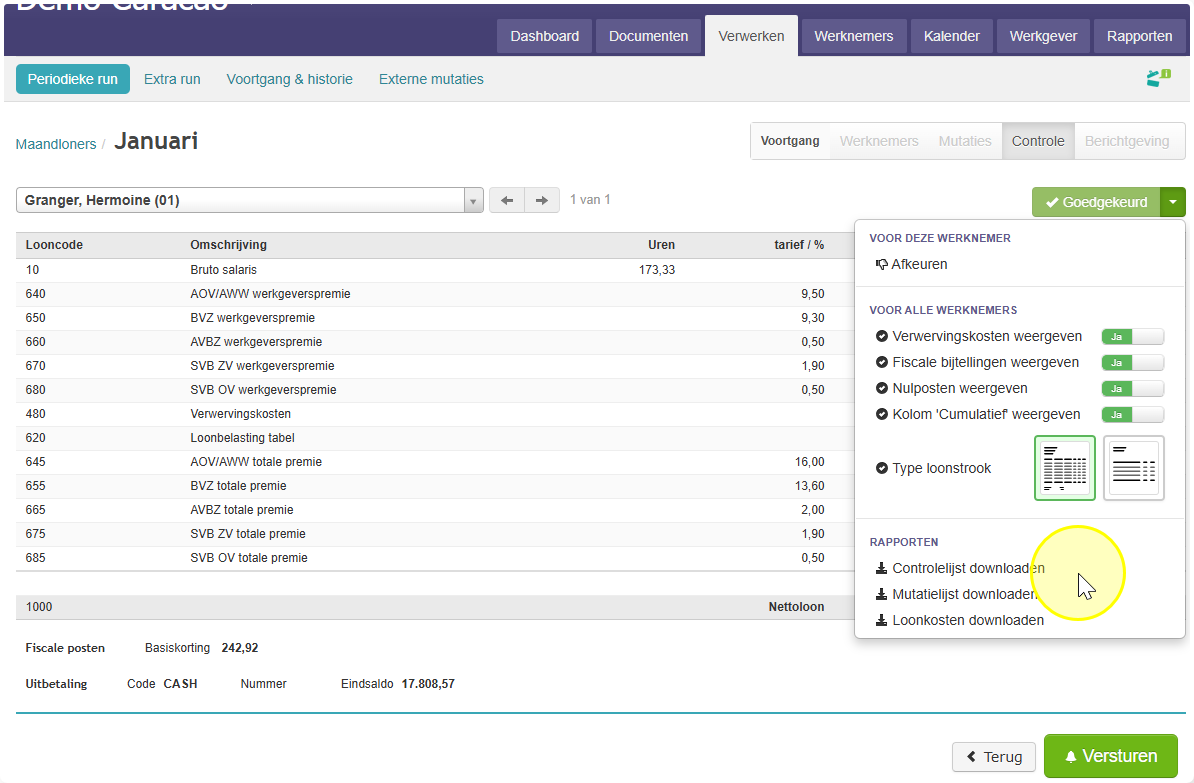Click the Omschrijving column header
The width and height of the screenshot is (1194, 783).
[x=228, y=244]
